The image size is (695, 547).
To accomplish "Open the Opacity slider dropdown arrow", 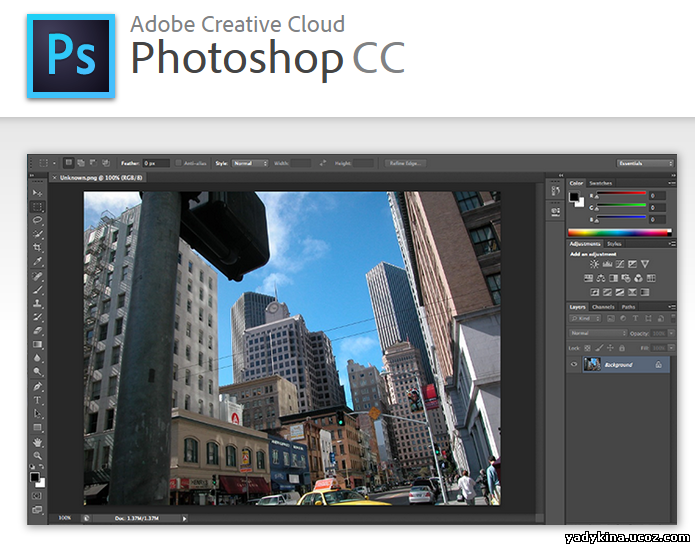I will coord(672,333).
